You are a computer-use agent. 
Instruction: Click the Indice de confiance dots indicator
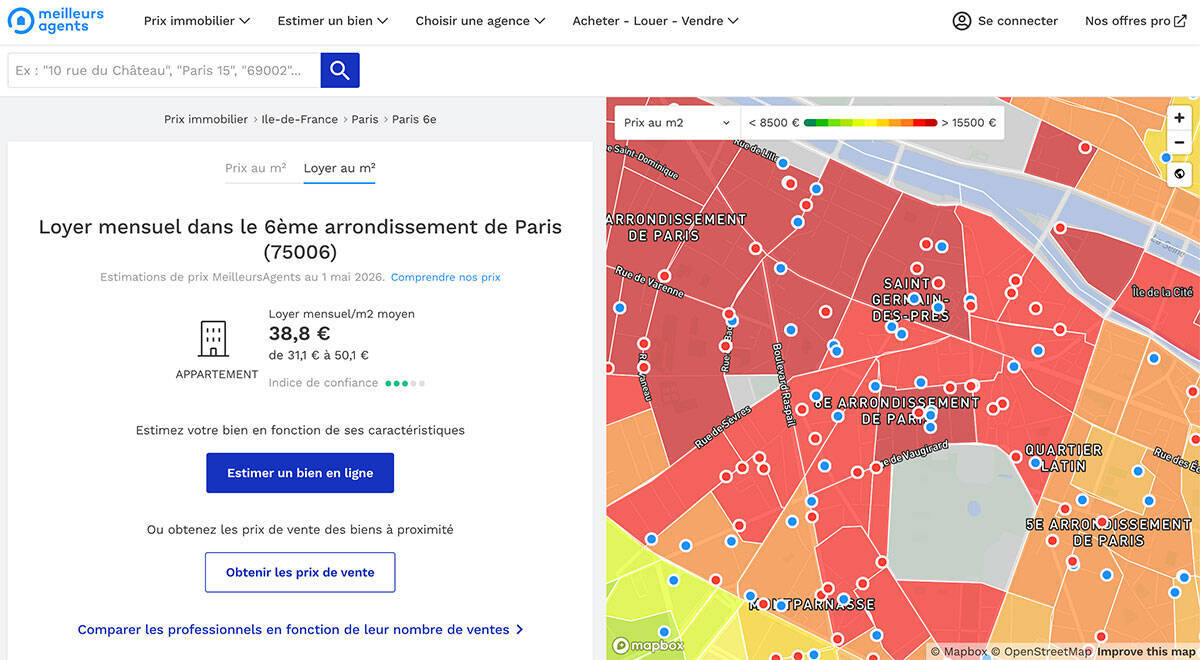(x=405, y=383)
